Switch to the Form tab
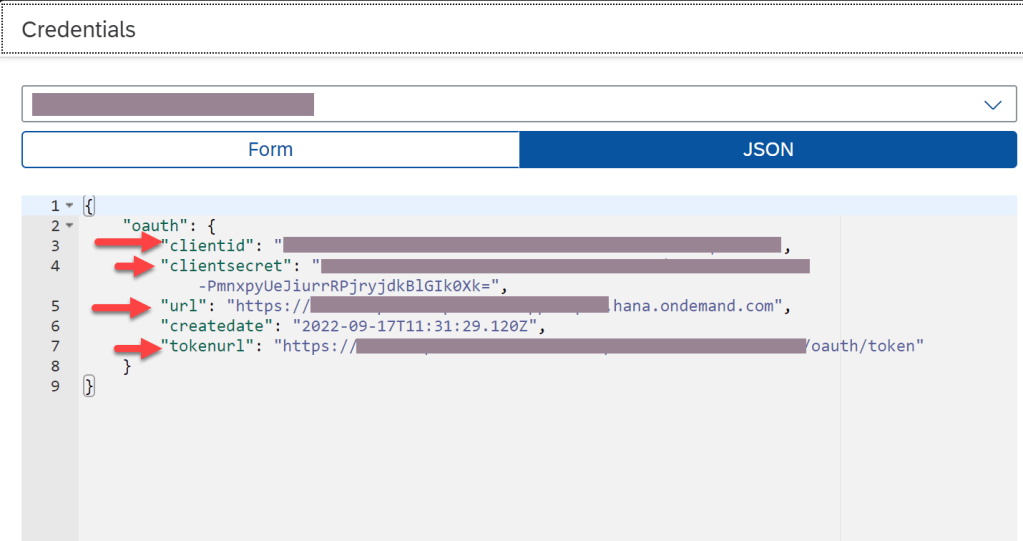The height and width of the screenshot is (541, 1023). (270, 150)
